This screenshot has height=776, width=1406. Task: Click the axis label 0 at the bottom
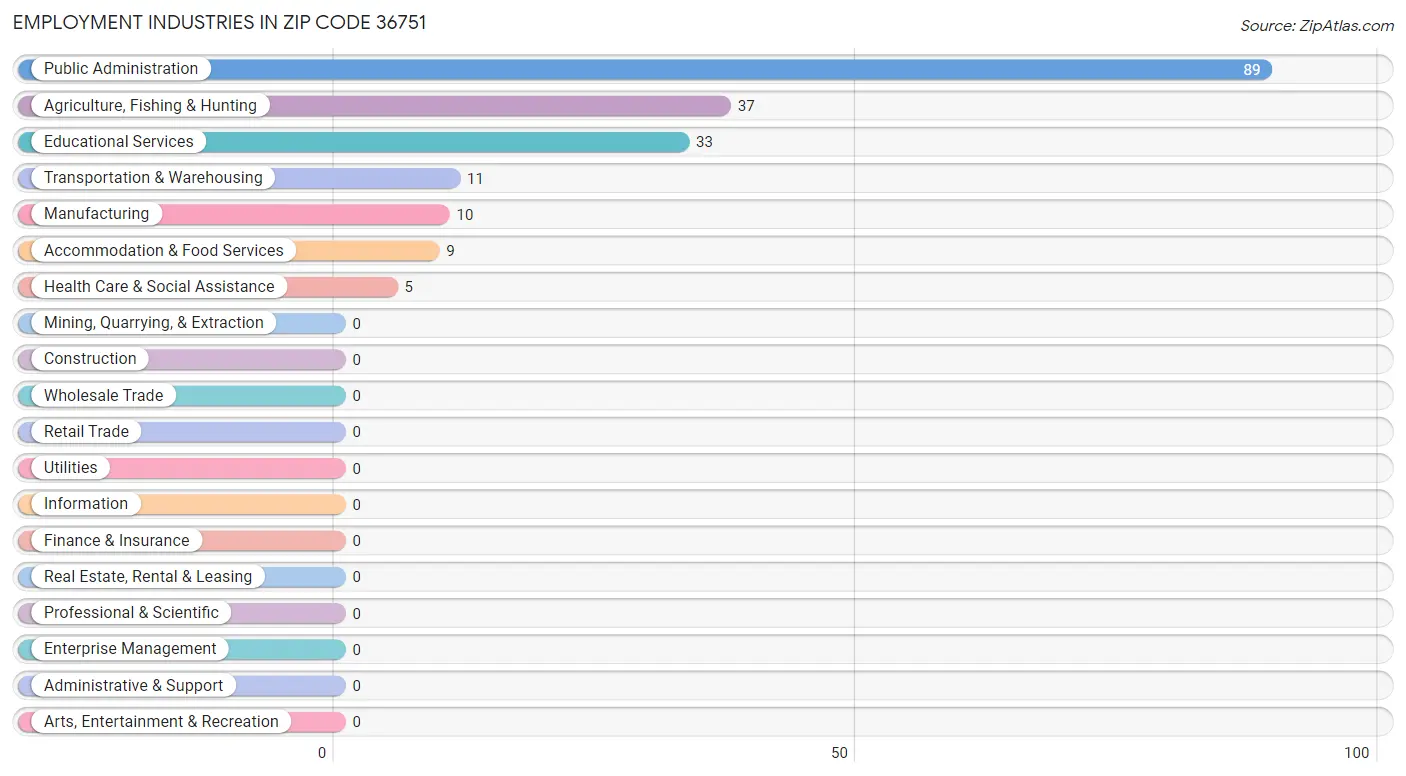point(322,753)
